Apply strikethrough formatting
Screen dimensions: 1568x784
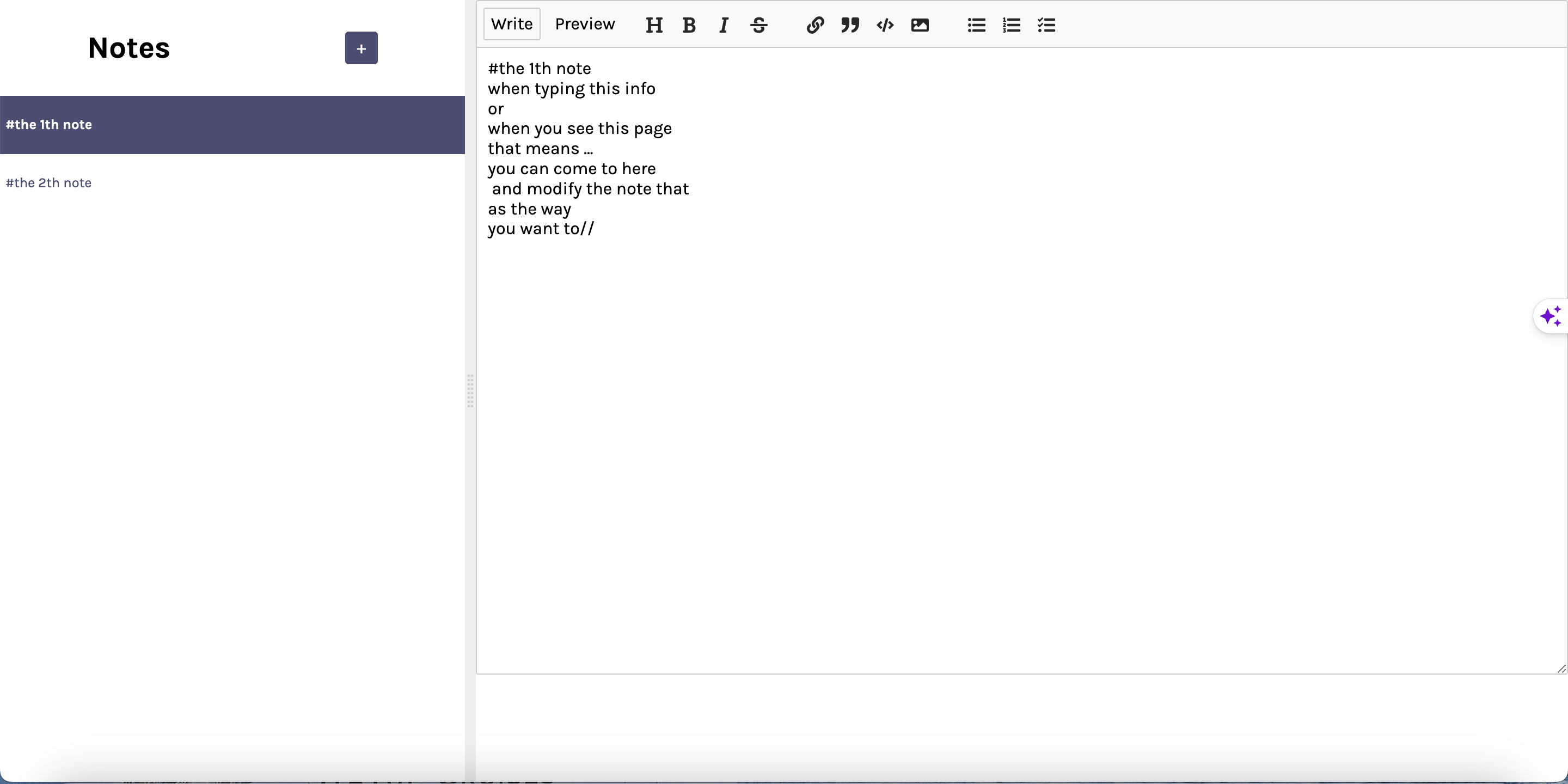pyautogui.click(x=758, y=25)
